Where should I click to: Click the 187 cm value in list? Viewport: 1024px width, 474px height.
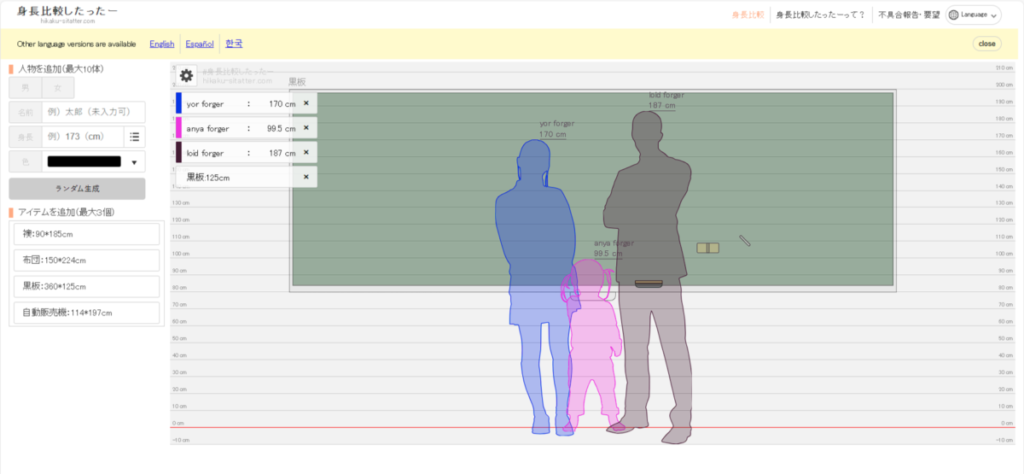click(x=282, y=153)
